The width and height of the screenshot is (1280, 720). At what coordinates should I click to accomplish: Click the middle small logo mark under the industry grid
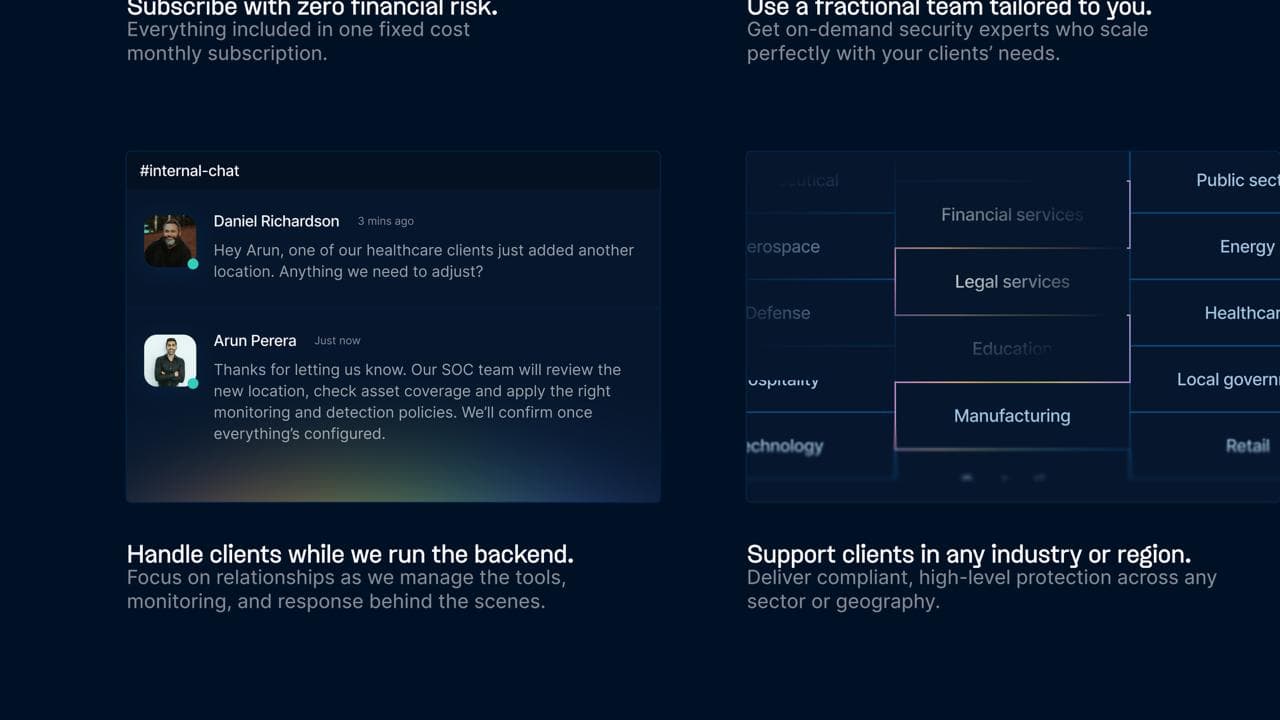(1004, 478)
